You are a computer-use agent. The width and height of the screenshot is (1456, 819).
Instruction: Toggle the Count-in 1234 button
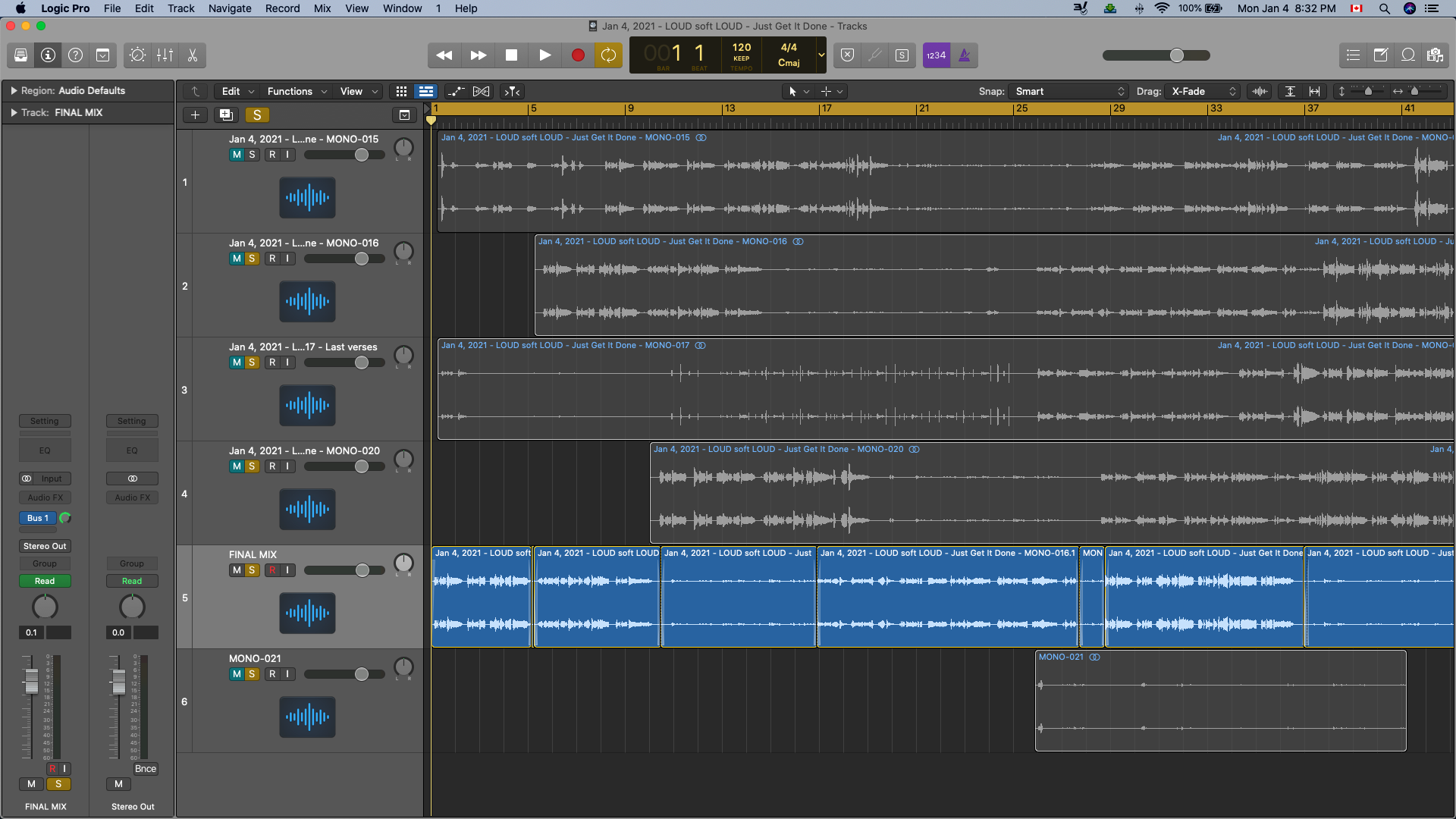coord(936,55)
